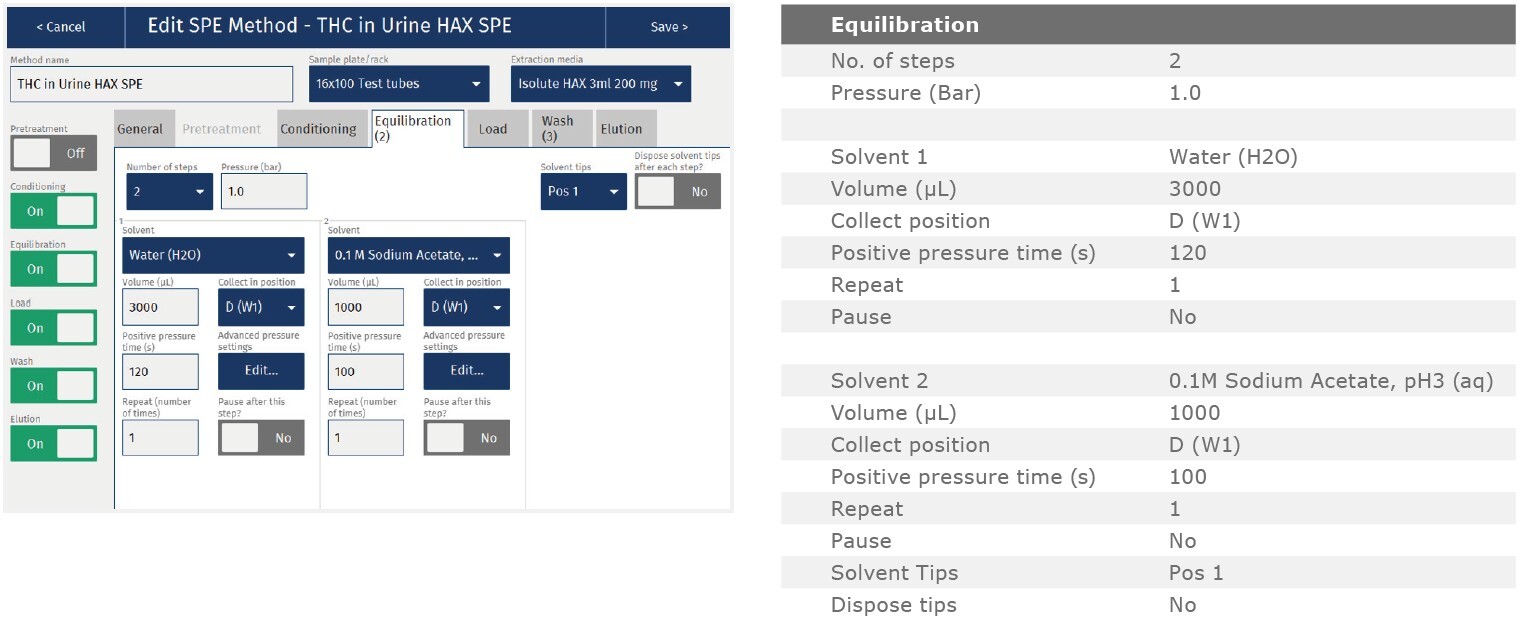The image size is (1524, 633).
Task: Edit advanced pressure settings for step 1
Action: 261,371
